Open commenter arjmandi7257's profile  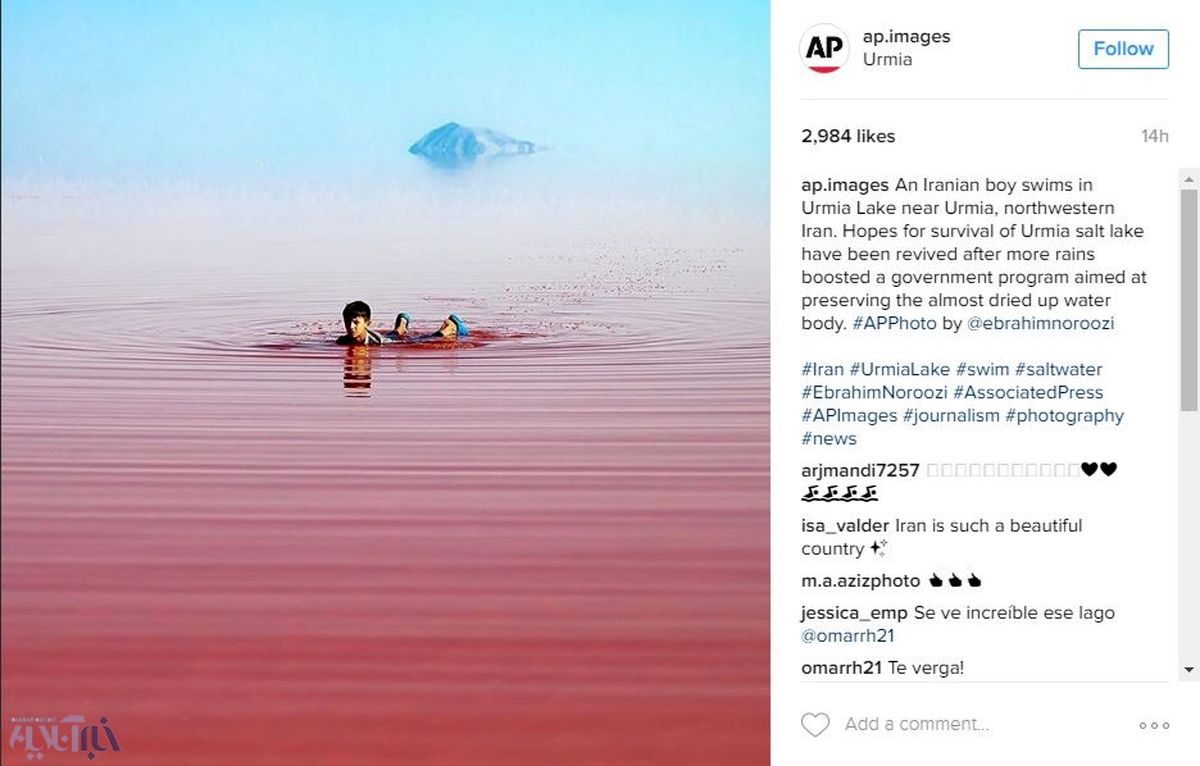coord(860,470)
